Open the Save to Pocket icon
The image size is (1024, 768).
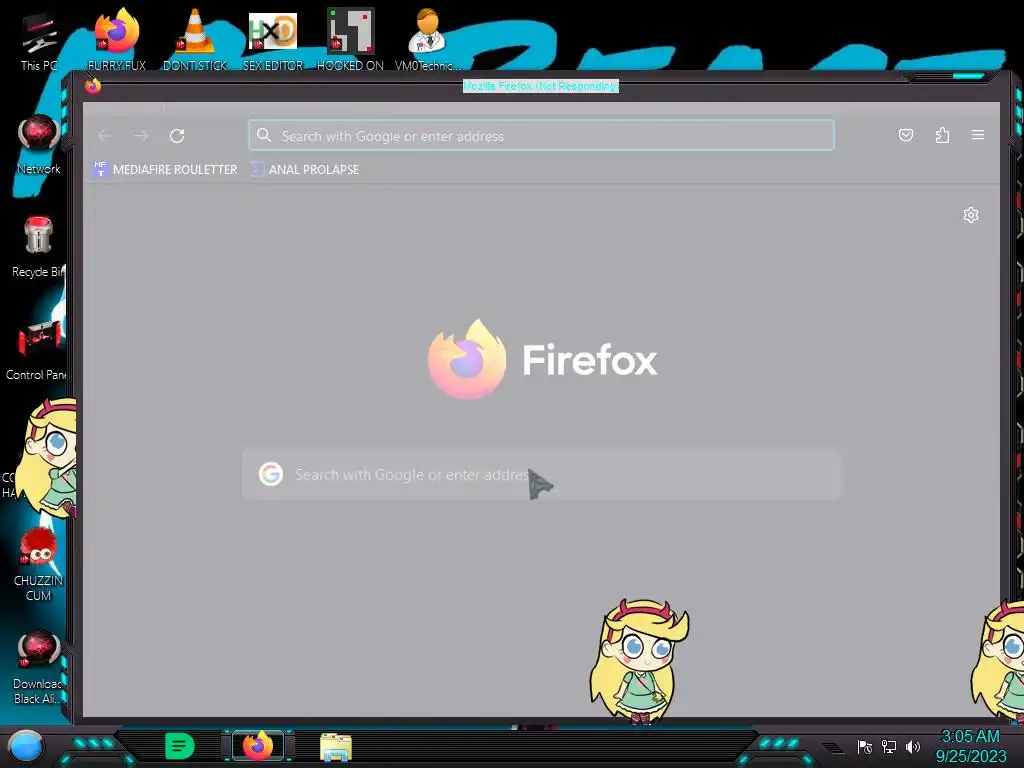click(906, 135)
